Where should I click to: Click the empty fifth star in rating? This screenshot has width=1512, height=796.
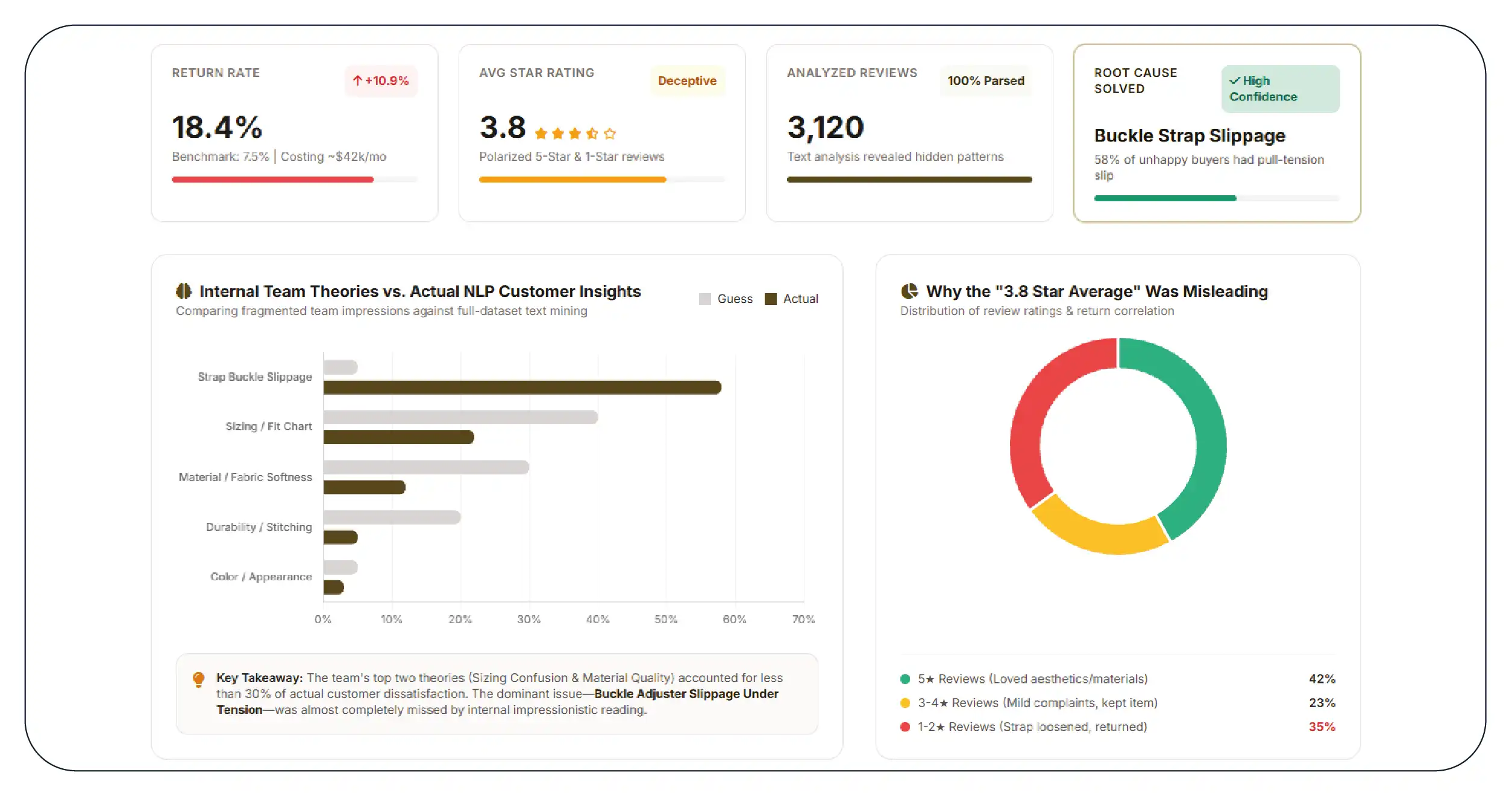[x=610, y=133]
